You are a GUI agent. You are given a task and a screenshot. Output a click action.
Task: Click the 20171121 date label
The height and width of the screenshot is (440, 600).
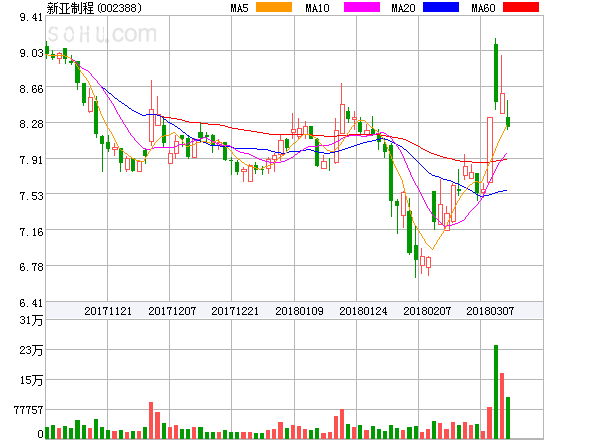pos(108,311)
